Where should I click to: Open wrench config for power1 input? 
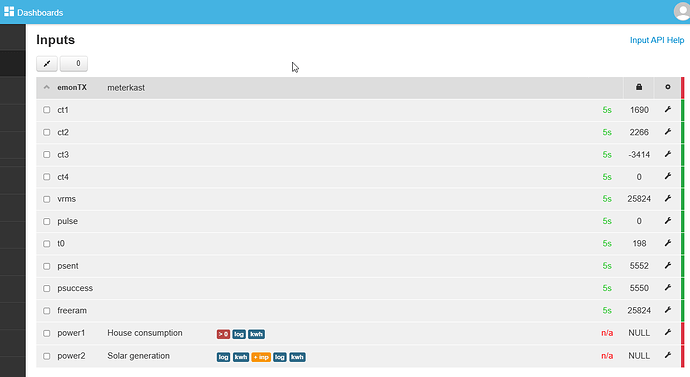click(668, 333)
